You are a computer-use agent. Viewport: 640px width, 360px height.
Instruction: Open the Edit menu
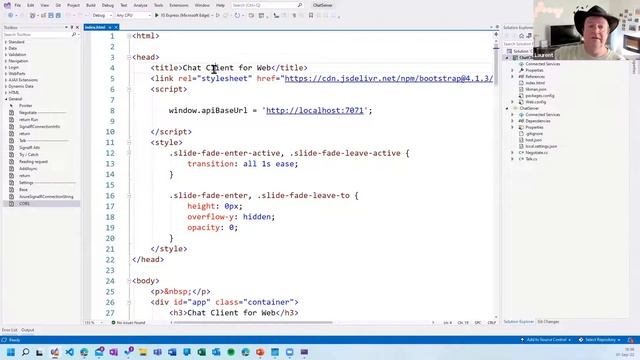[x=31, y=5]
